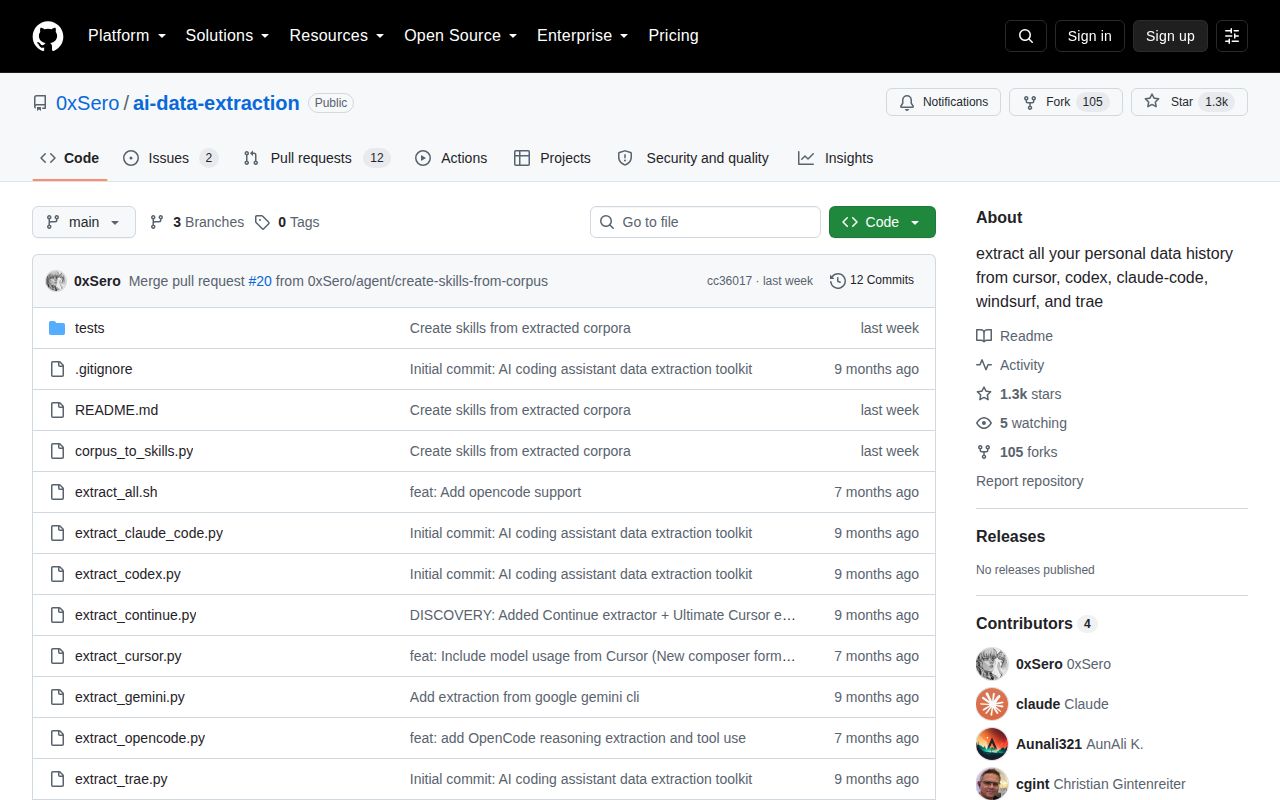Open extract_gemini.py file
Screen dimensions: 1280x800
[130, 697]
